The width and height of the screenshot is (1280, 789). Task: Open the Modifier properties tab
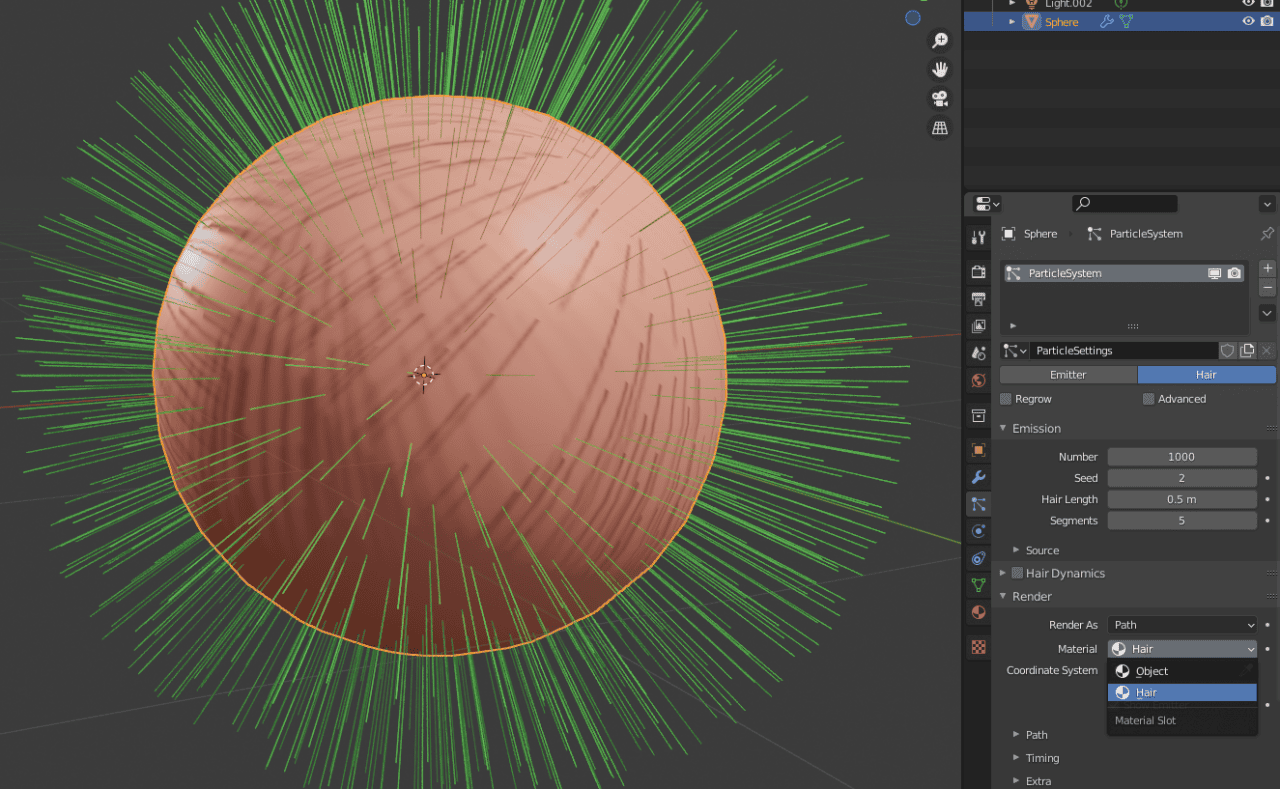pos(977,477)
